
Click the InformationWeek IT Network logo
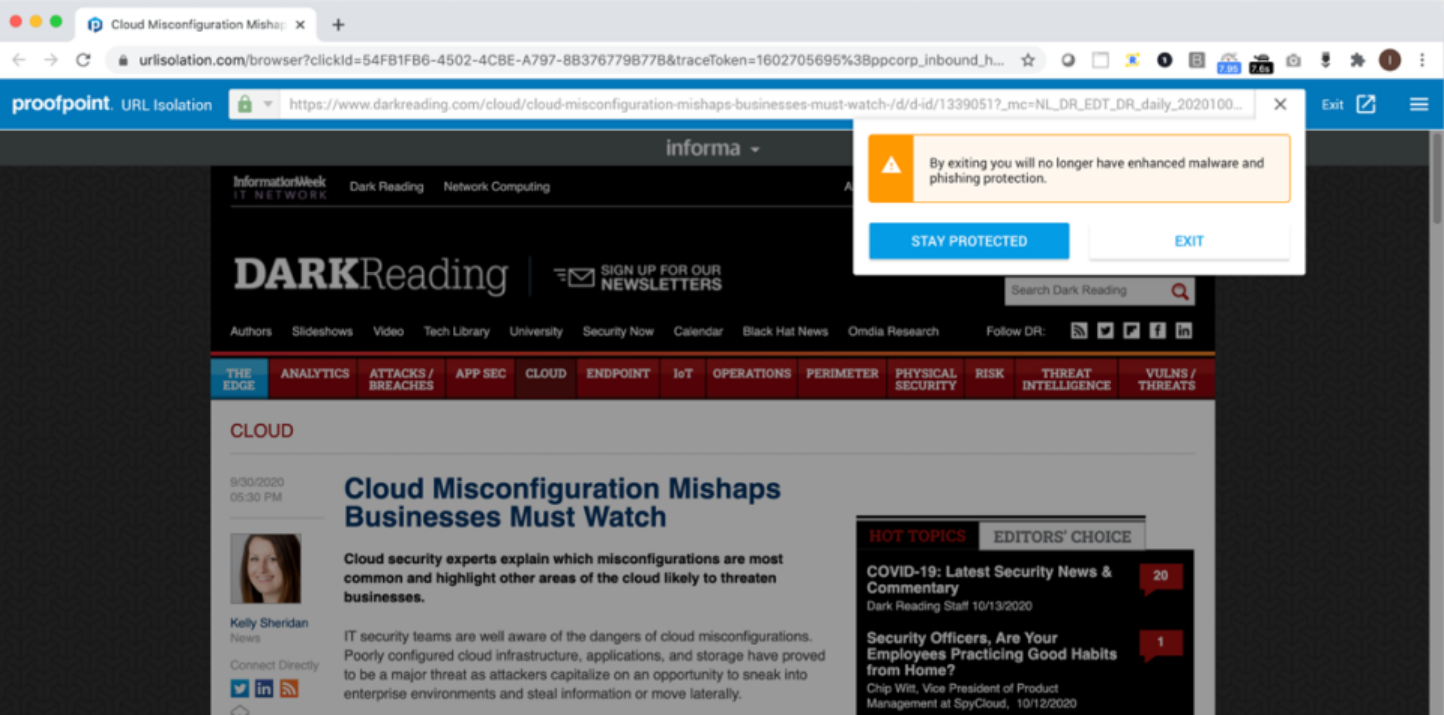280,187
